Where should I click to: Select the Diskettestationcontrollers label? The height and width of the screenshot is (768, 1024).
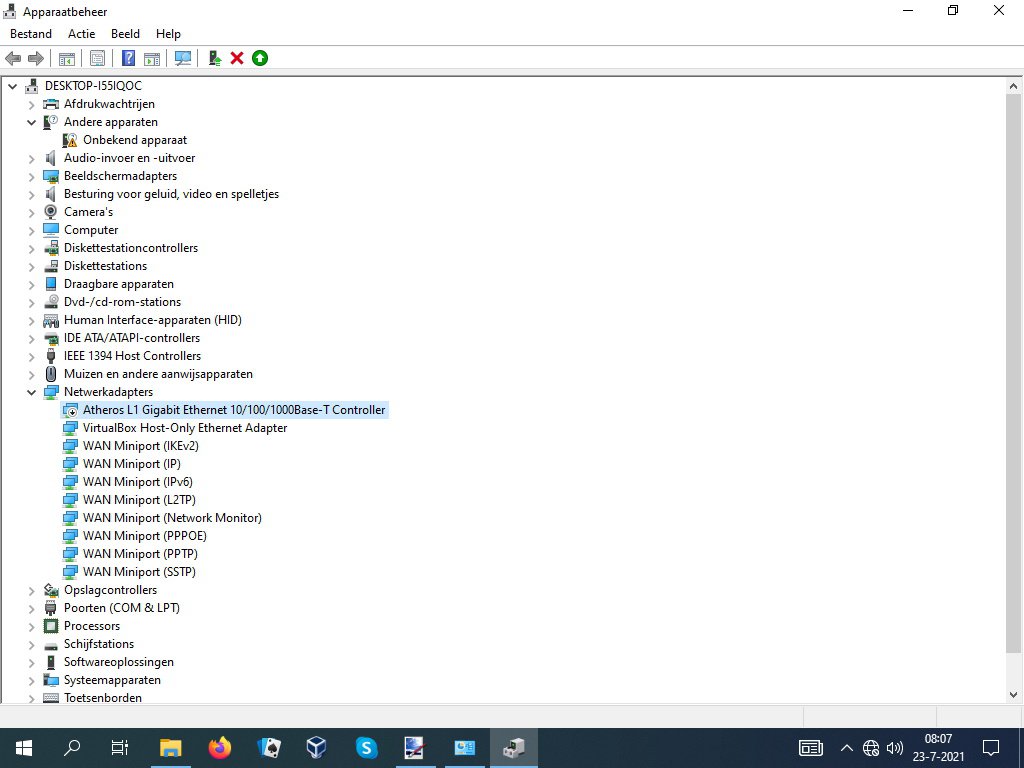point(131,248)
